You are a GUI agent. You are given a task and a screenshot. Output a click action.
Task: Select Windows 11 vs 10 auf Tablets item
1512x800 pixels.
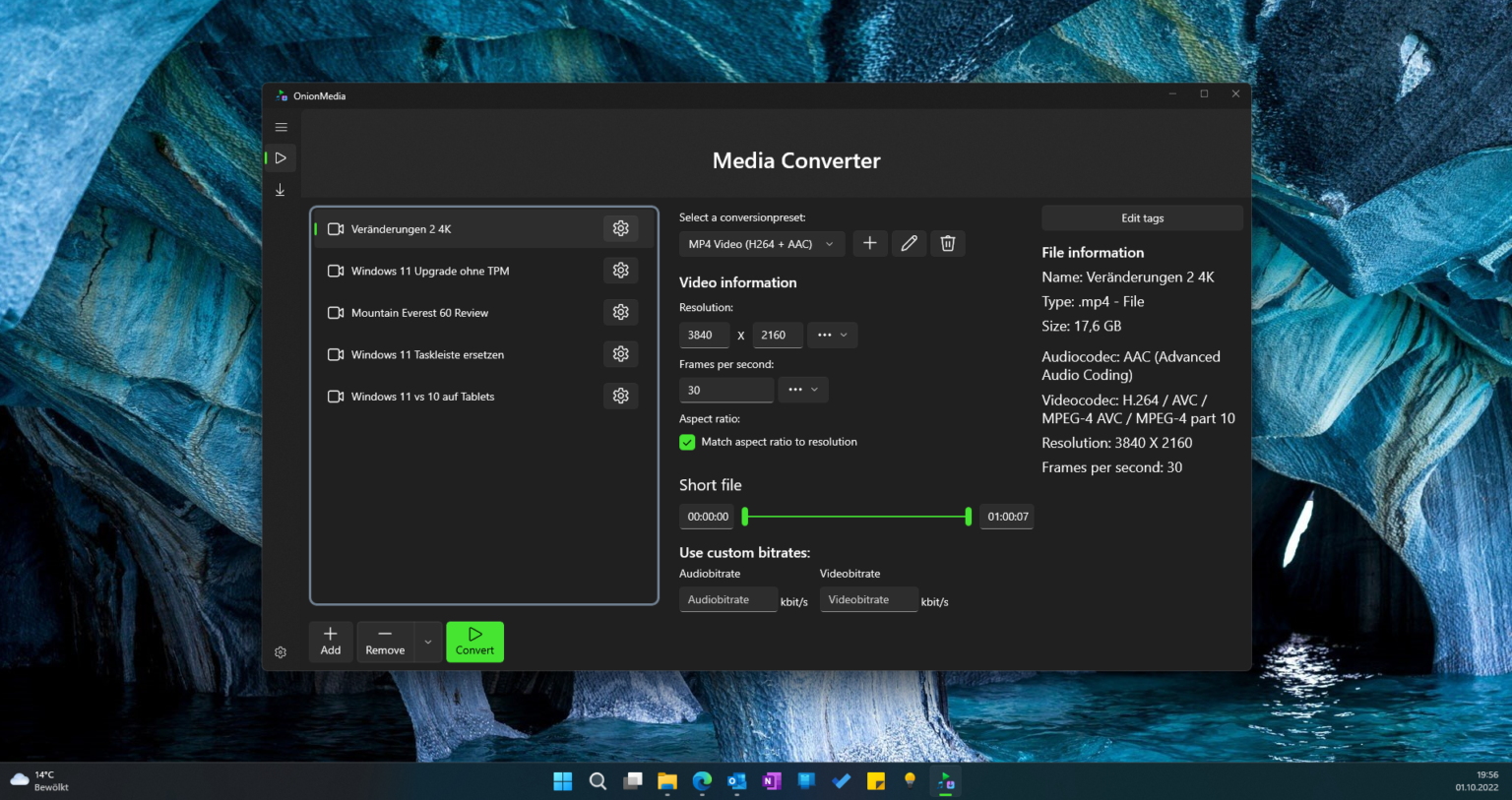click(x=482, y=397)
